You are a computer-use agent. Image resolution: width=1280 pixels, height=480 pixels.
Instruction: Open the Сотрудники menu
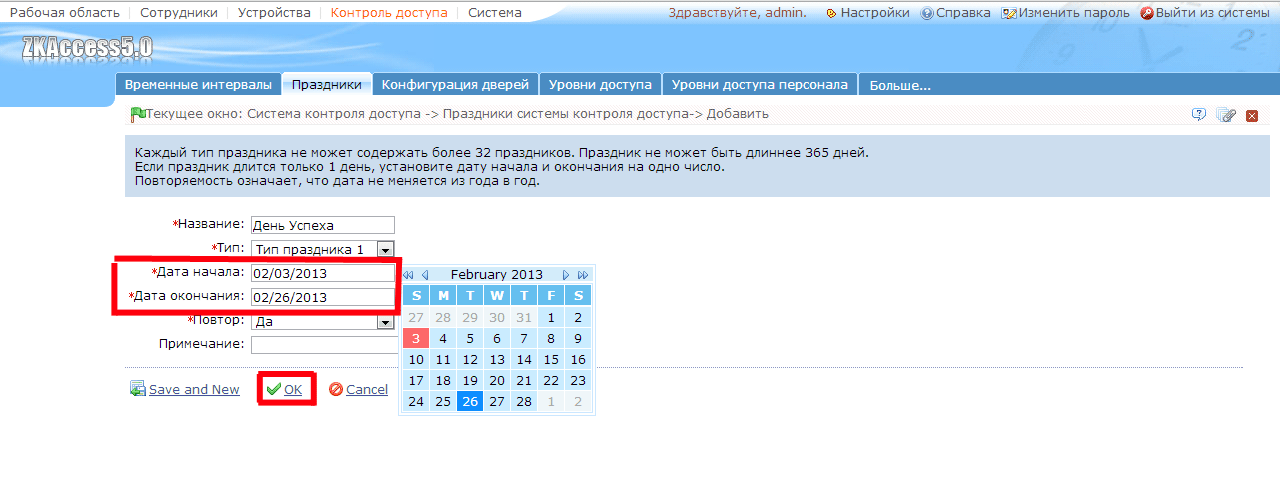pos(179,13)
